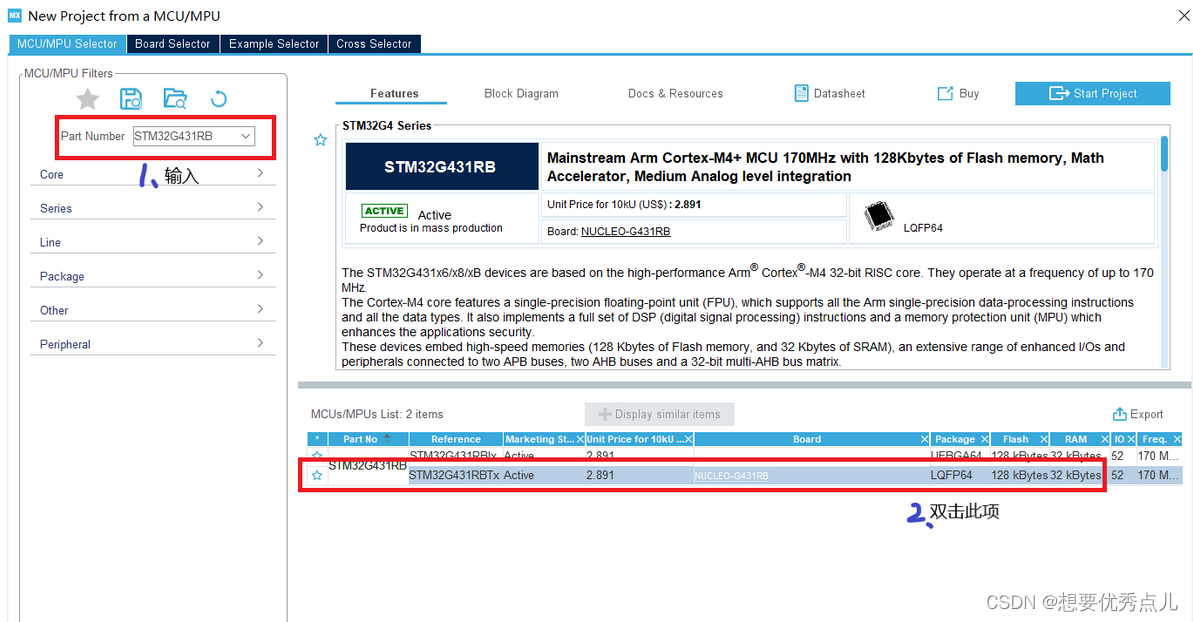Open the NUCLEO-G431RB board link in features
This screenshot has height=622, width=1193.
click(x=625, y=231)
